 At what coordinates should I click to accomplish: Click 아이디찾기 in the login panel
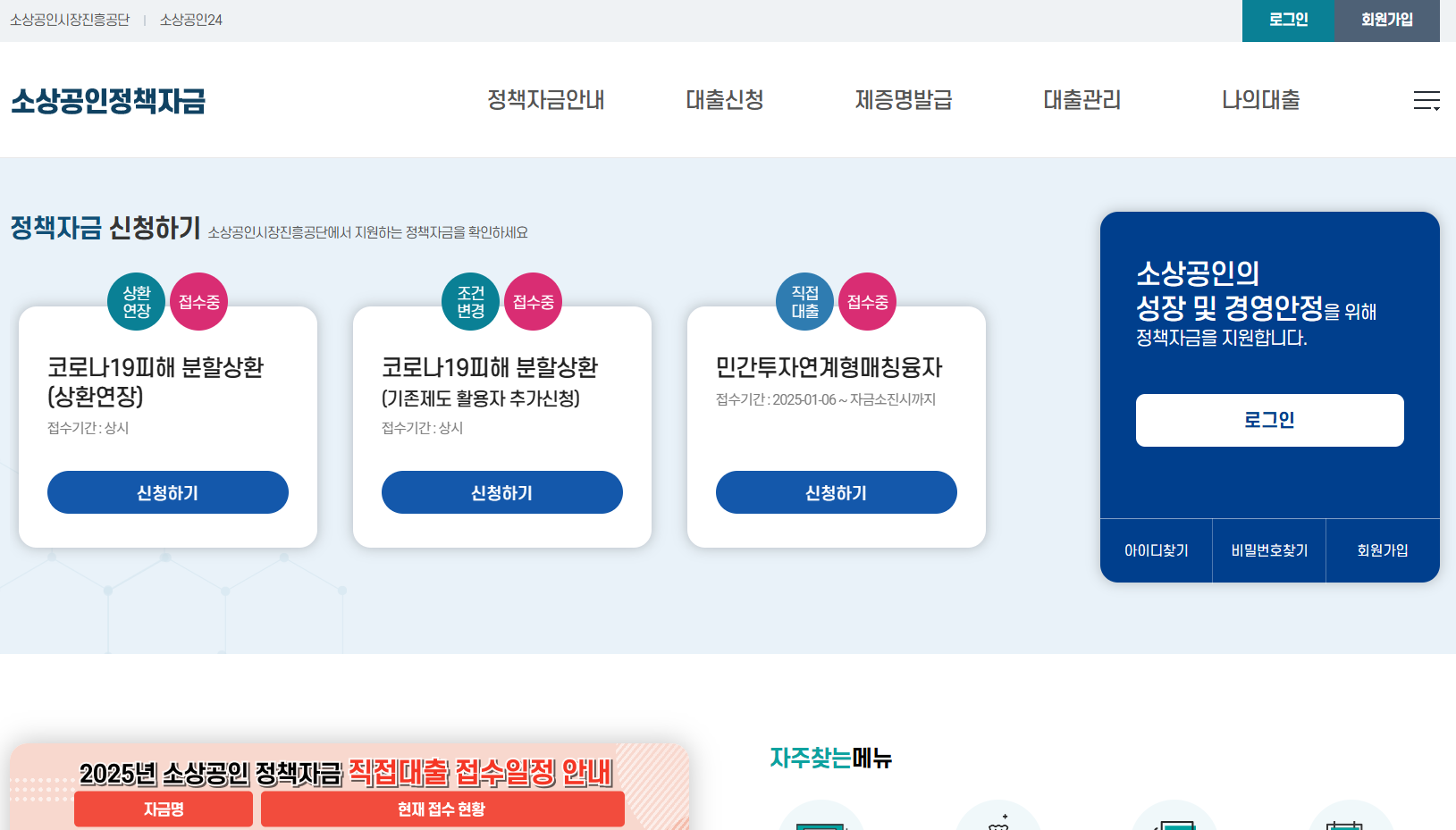tap(1157, 550)
